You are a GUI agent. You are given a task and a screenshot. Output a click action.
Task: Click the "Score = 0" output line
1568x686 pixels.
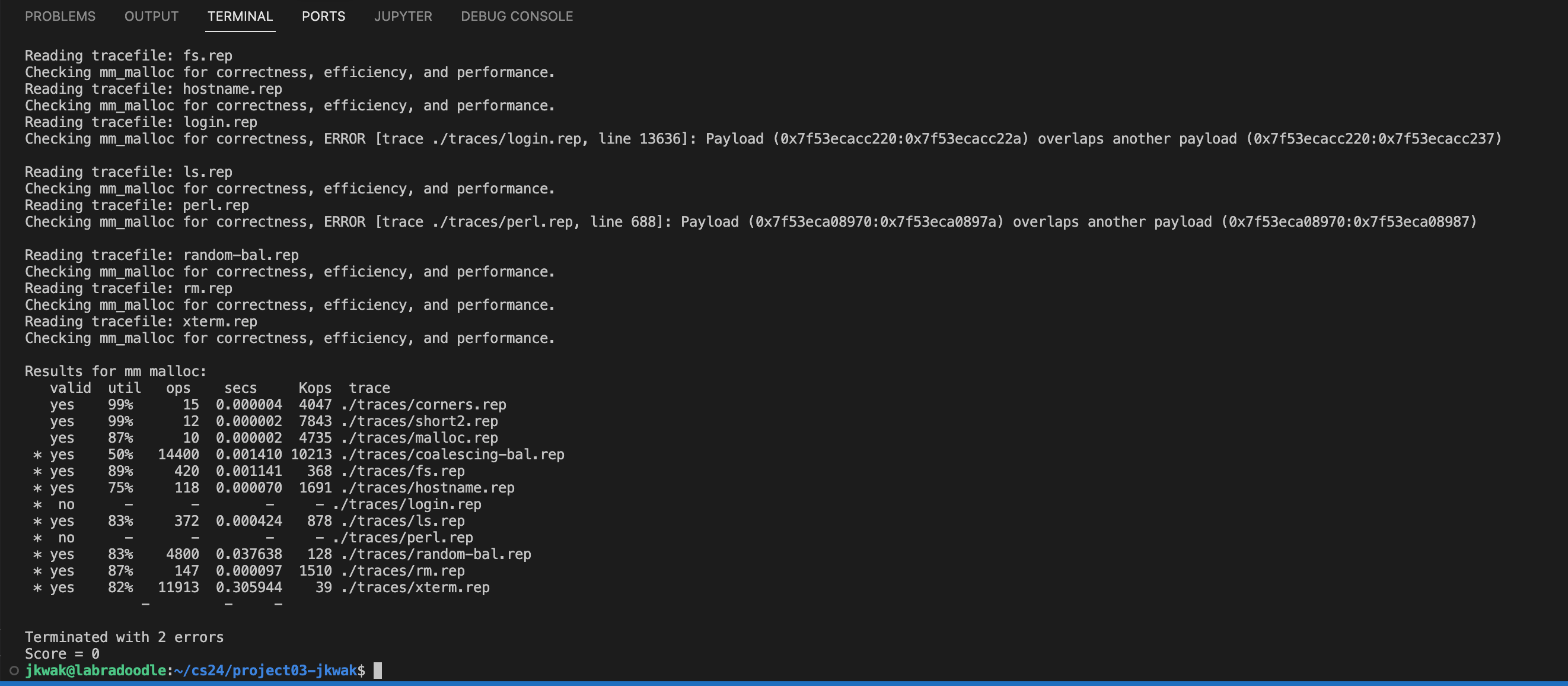coord(62,655)
